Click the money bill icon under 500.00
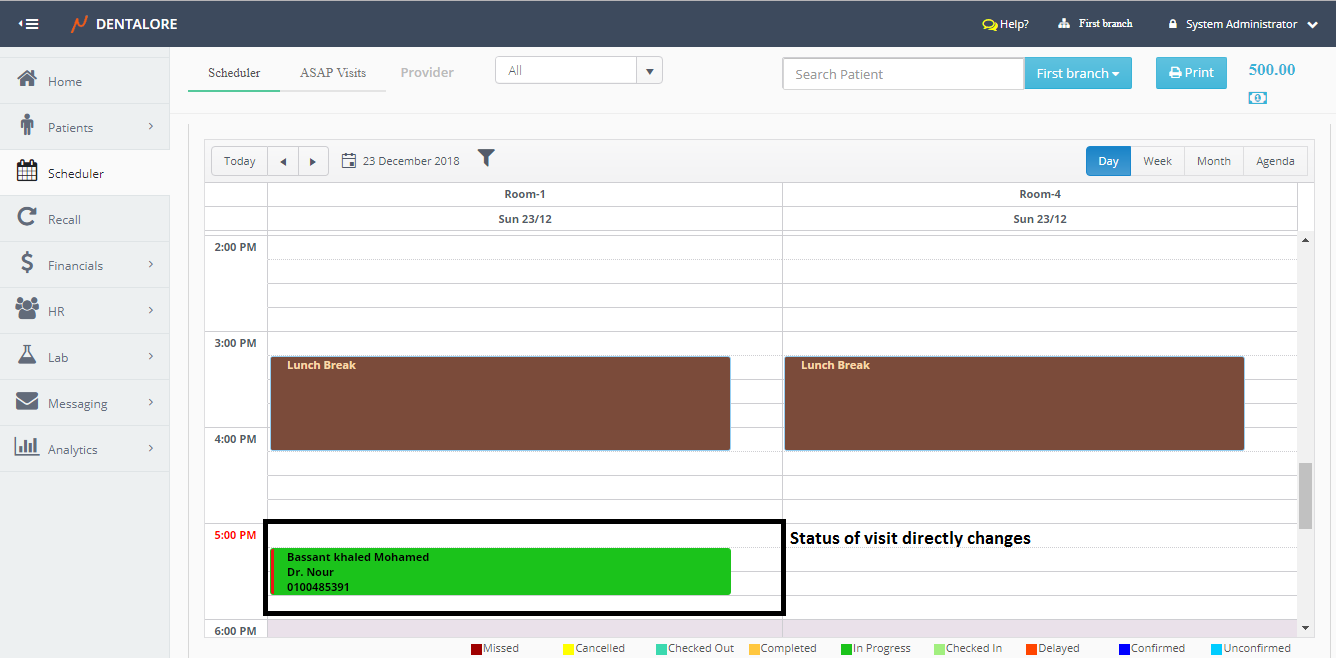1336x658 pixels. click(1258, 98)
